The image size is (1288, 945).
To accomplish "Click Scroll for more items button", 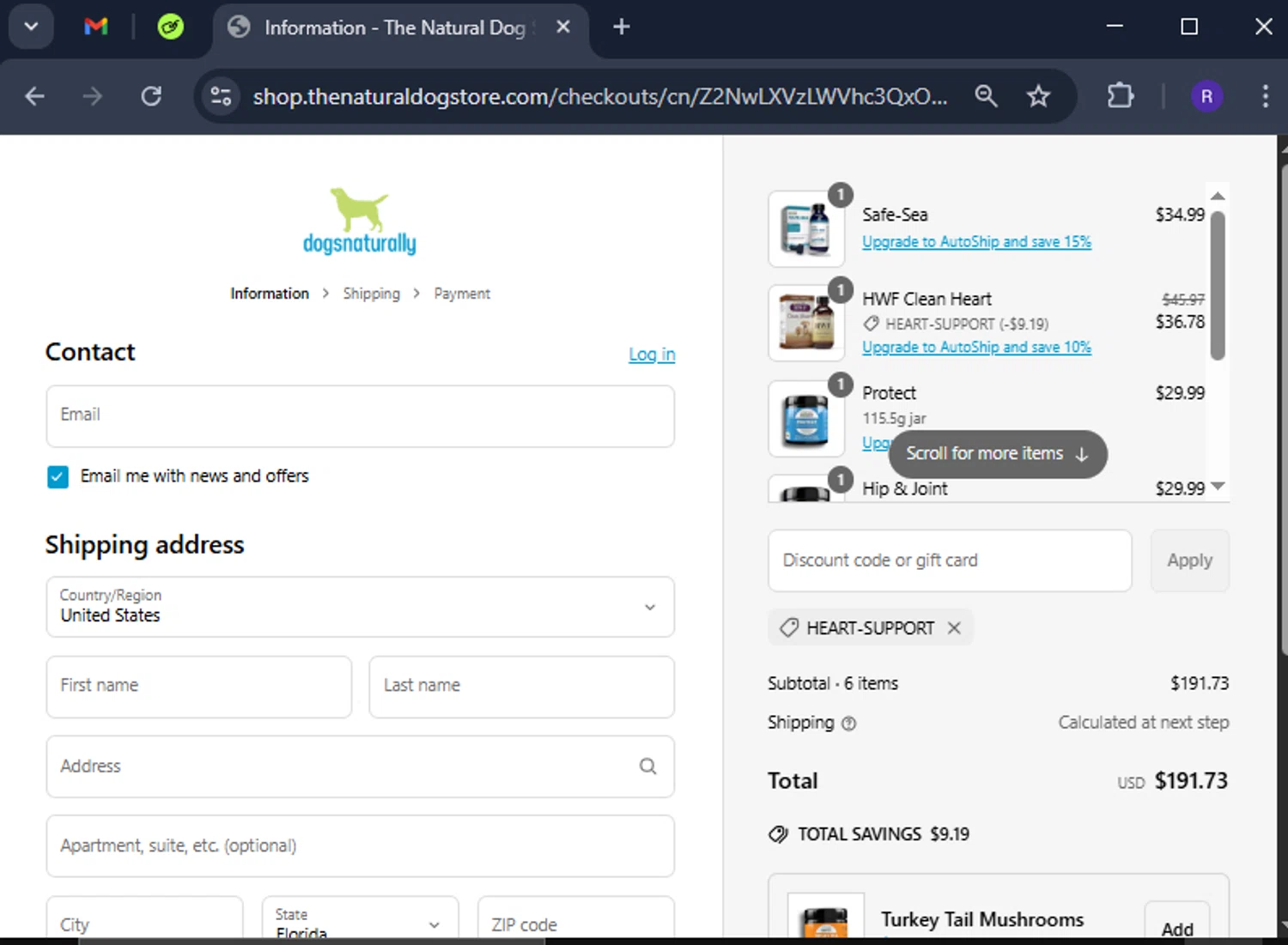I will pyautogui.click(x=998, y=454).
